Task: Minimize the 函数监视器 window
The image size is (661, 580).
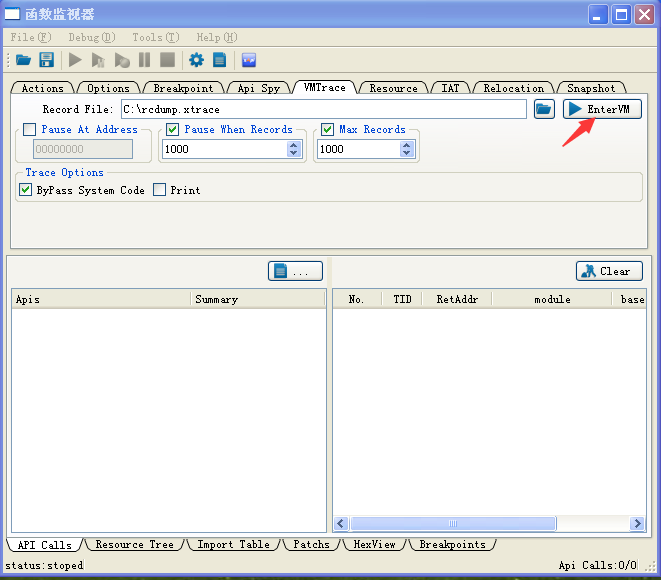Action: point(597,15)
